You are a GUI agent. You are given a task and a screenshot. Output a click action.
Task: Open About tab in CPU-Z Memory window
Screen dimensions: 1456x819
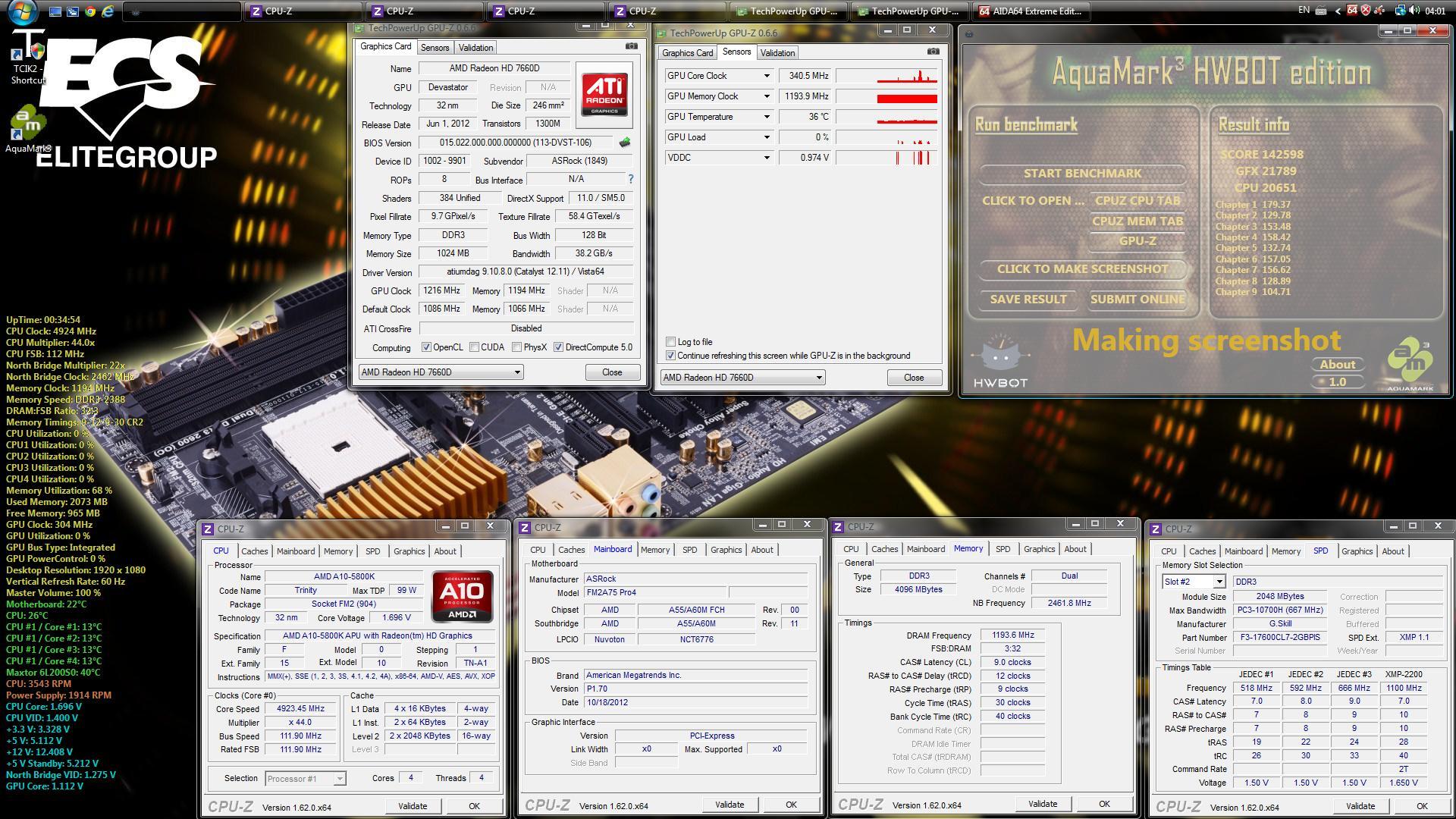pyautogui.click(x=1075, y=549)
